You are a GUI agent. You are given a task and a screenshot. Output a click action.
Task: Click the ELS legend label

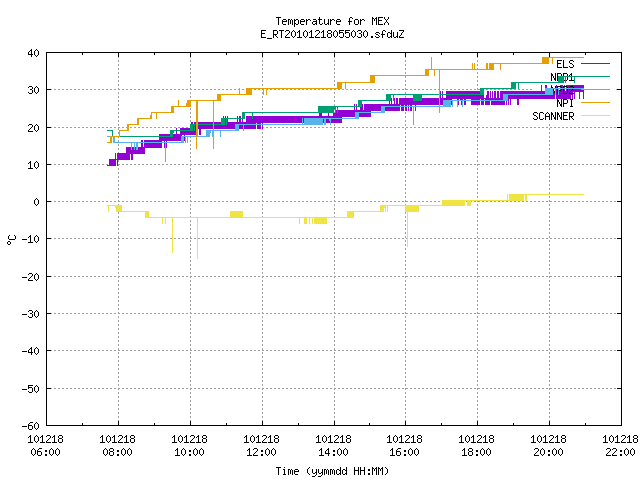click(x=565, y=64)
